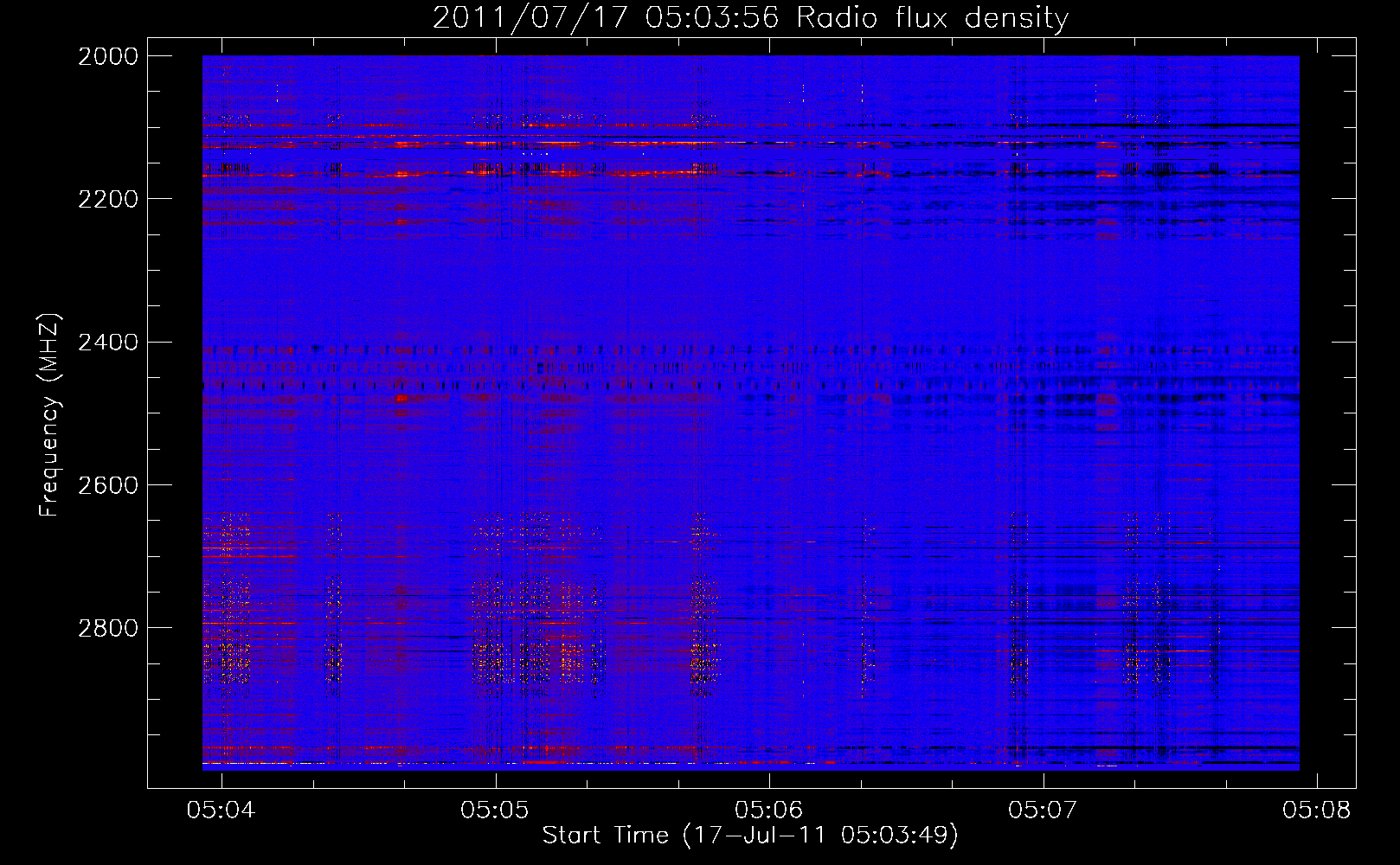This screenshot has height=865, width=1400.
Task: Click the 05:05 time tick label
Action: [x=495, y=811]
